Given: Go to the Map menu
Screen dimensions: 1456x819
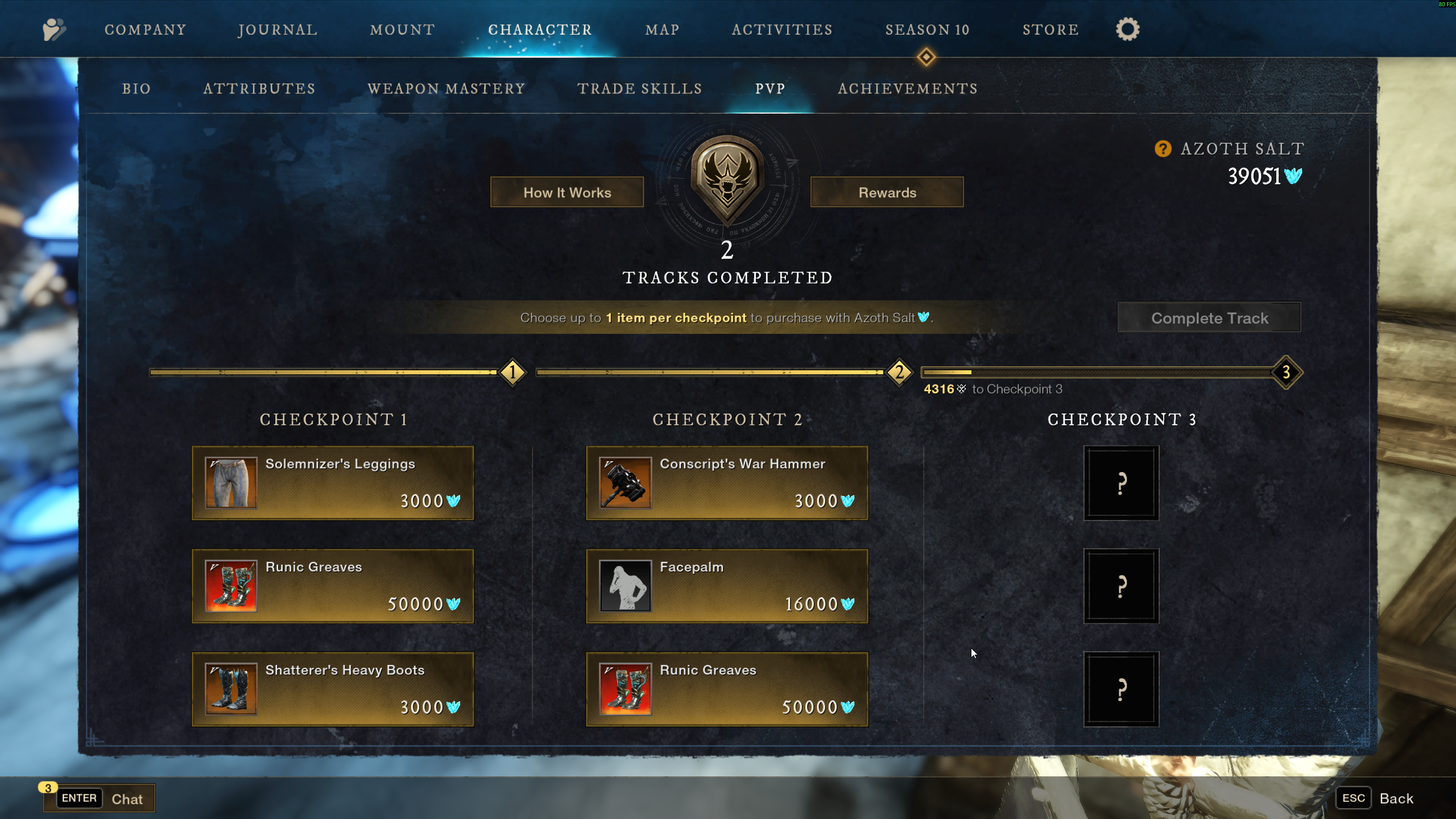Looking at the screenshot, I should coord(662,30).
